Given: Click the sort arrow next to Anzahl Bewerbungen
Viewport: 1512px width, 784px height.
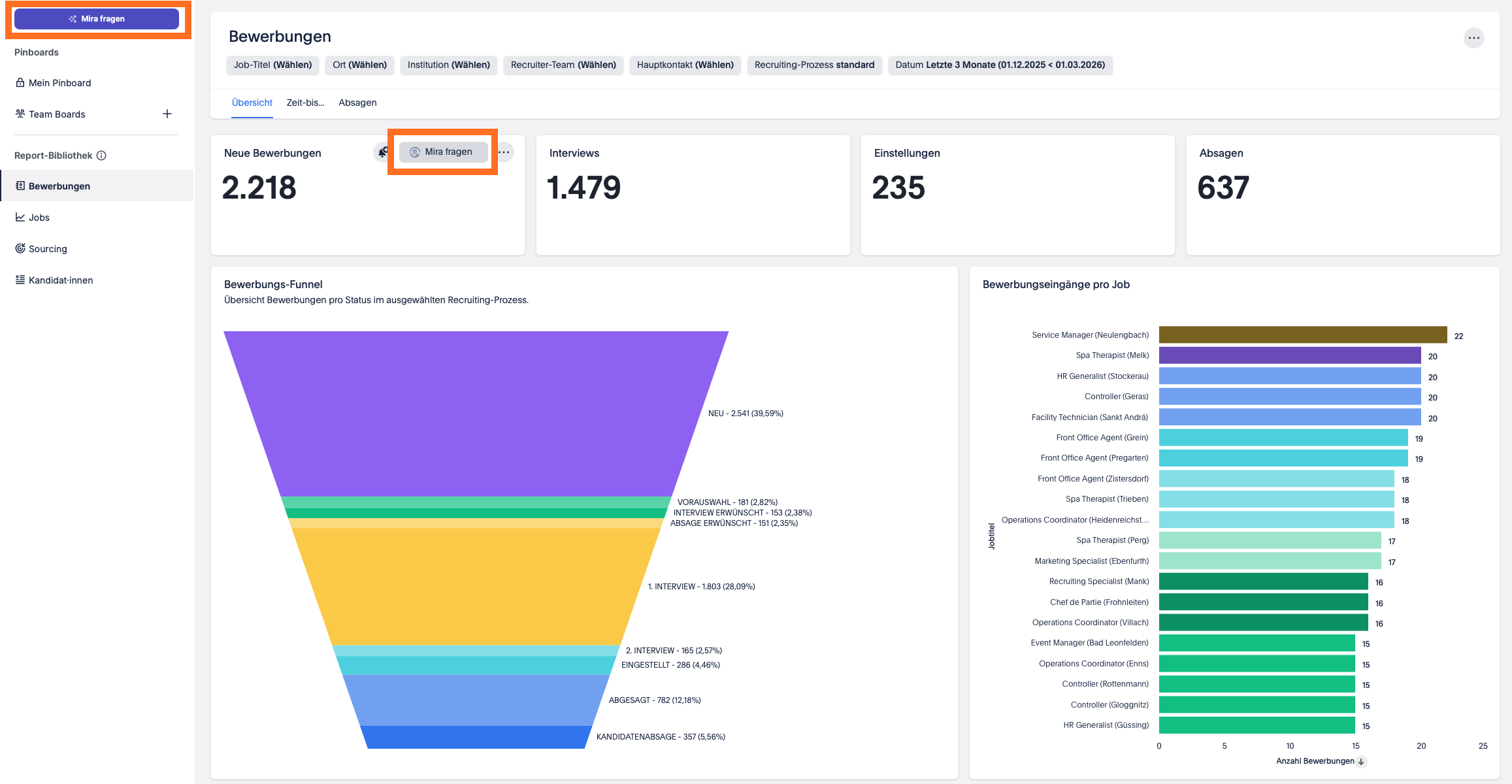Looking at the screenshot, I should (x=1361, y=762).
